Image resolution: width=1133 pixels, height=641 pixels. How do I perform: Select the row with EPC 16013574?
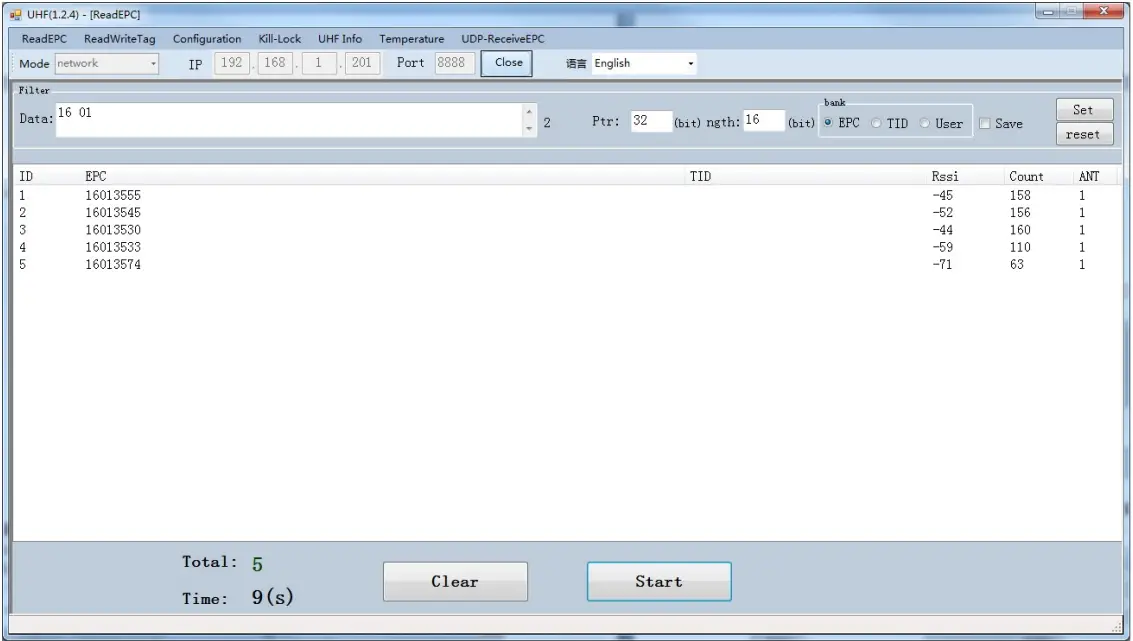point(567,265)
